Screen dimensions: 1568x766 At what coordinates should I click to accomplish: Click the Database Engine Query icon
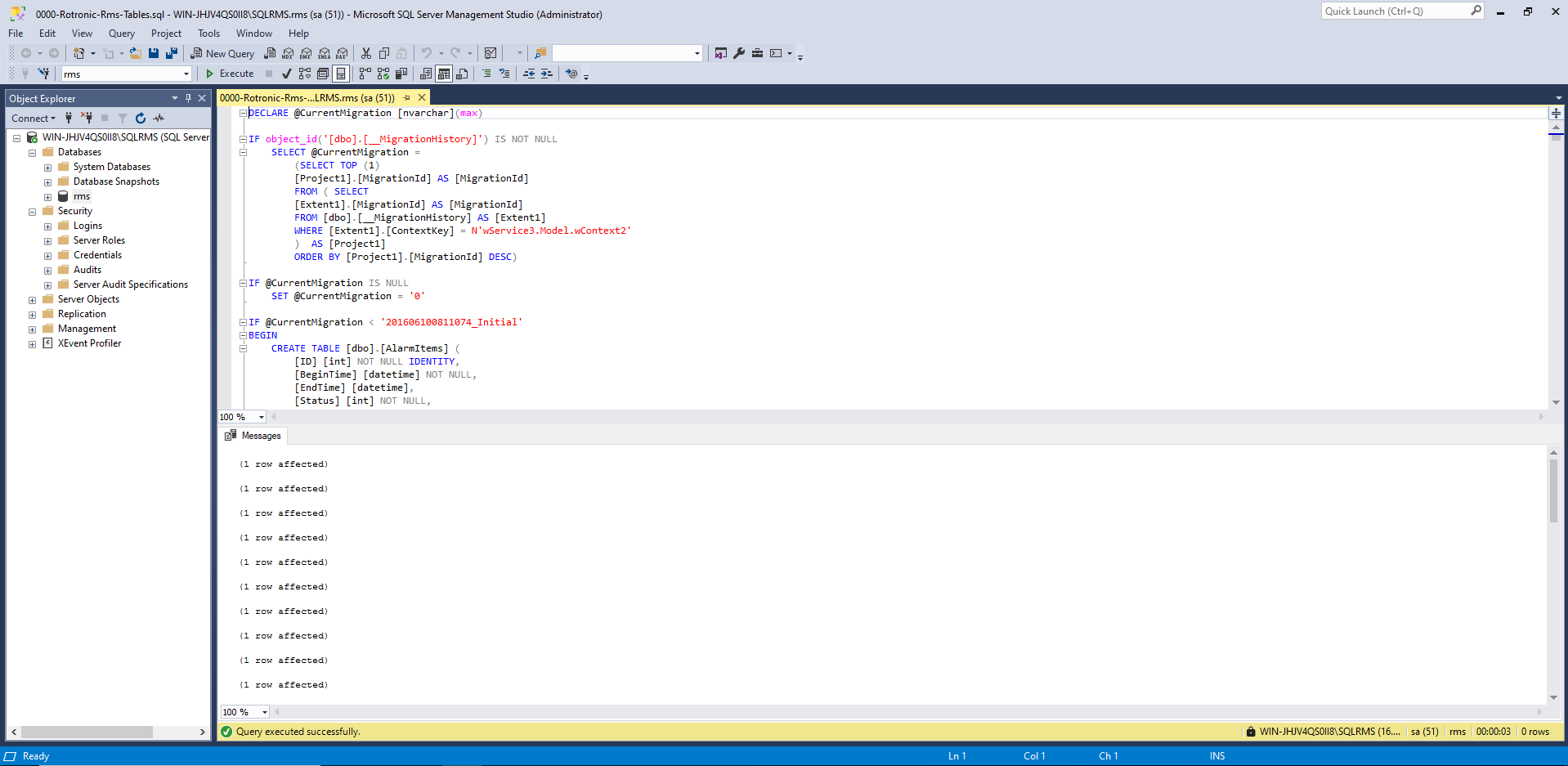point(270,53)
